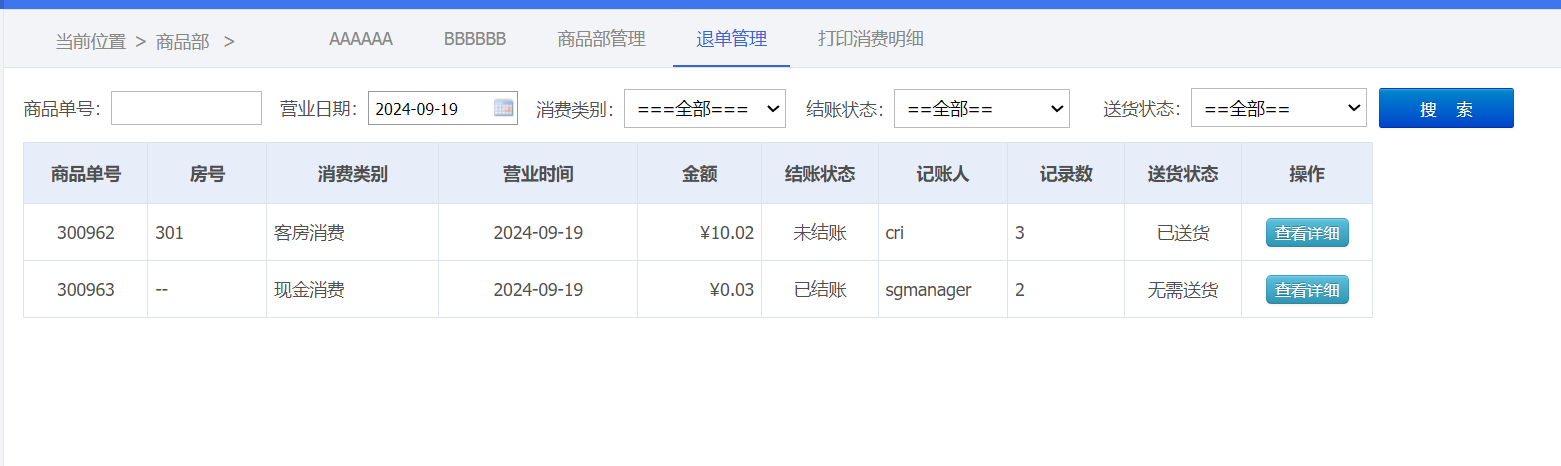Click the 无需送货 delivery status cell
Viewport: 1561px width, 466px height.
(x=1183, y=290)
